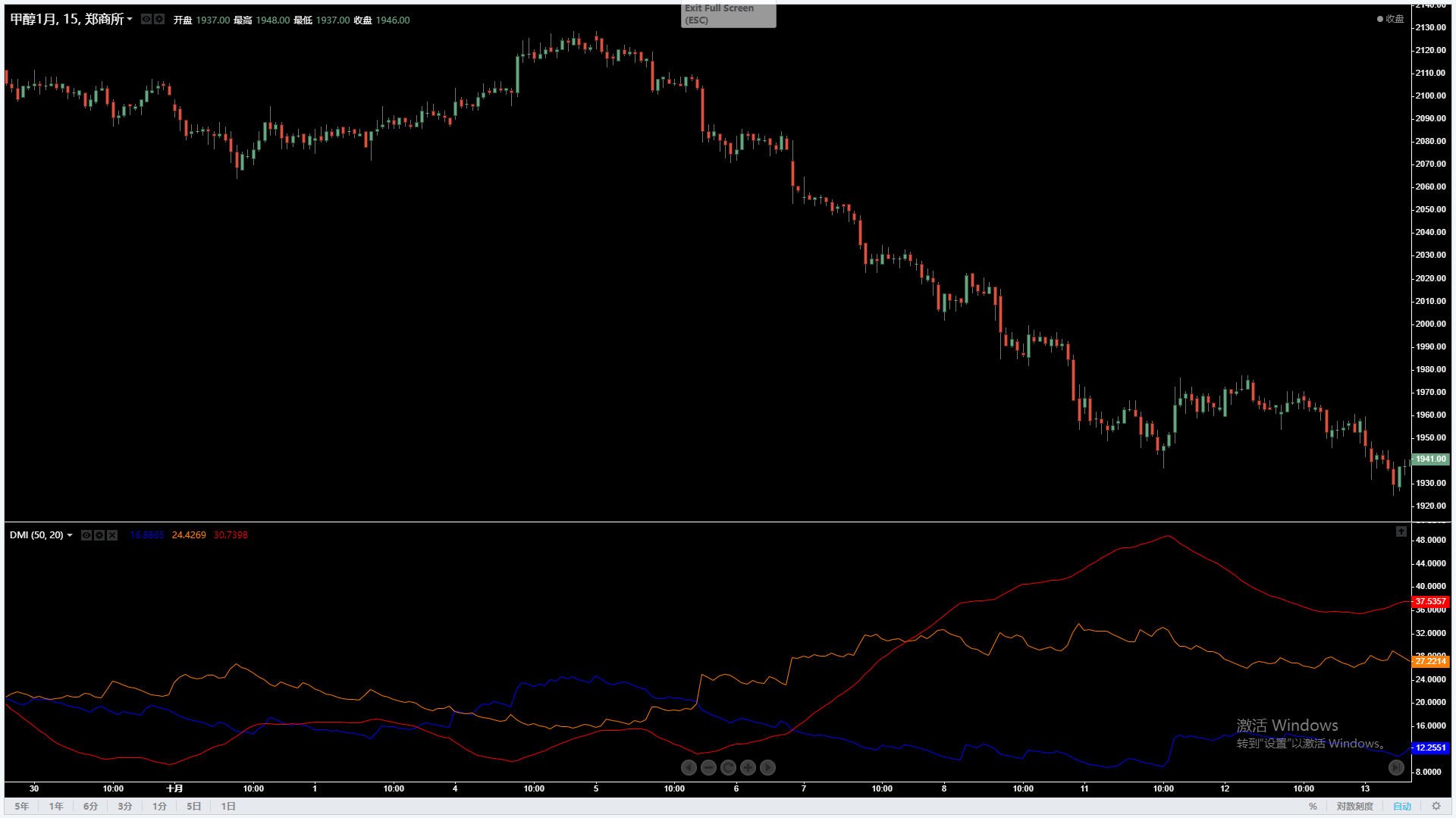
Task: Select the 5年 time range
Action: pos(21,807)
